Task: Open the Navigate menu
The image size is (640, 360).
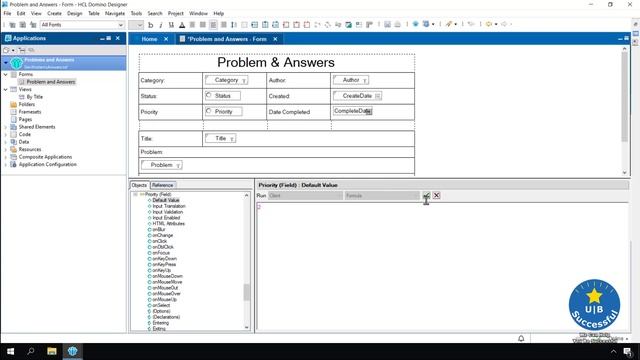Action: 115,13
